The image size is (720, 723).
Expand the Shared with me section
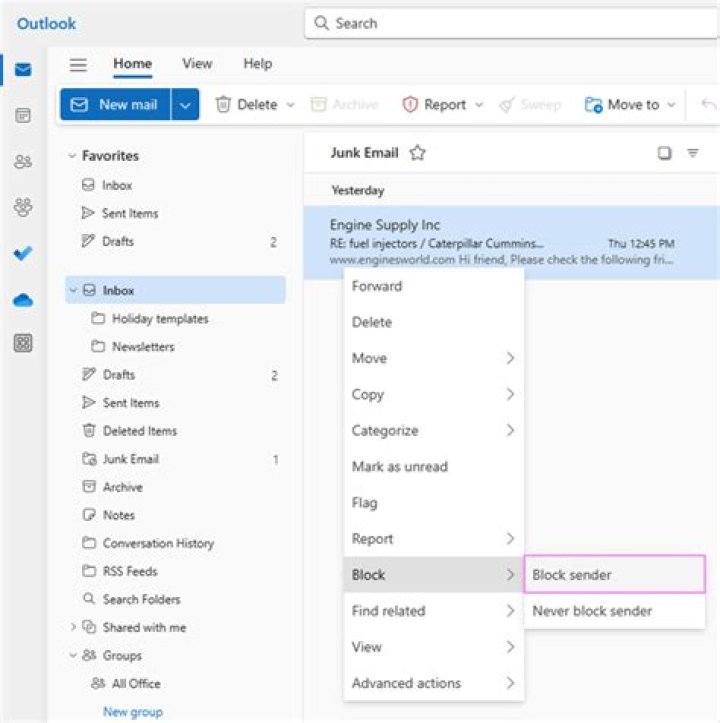pyautogui.click(x=72, y=628)
